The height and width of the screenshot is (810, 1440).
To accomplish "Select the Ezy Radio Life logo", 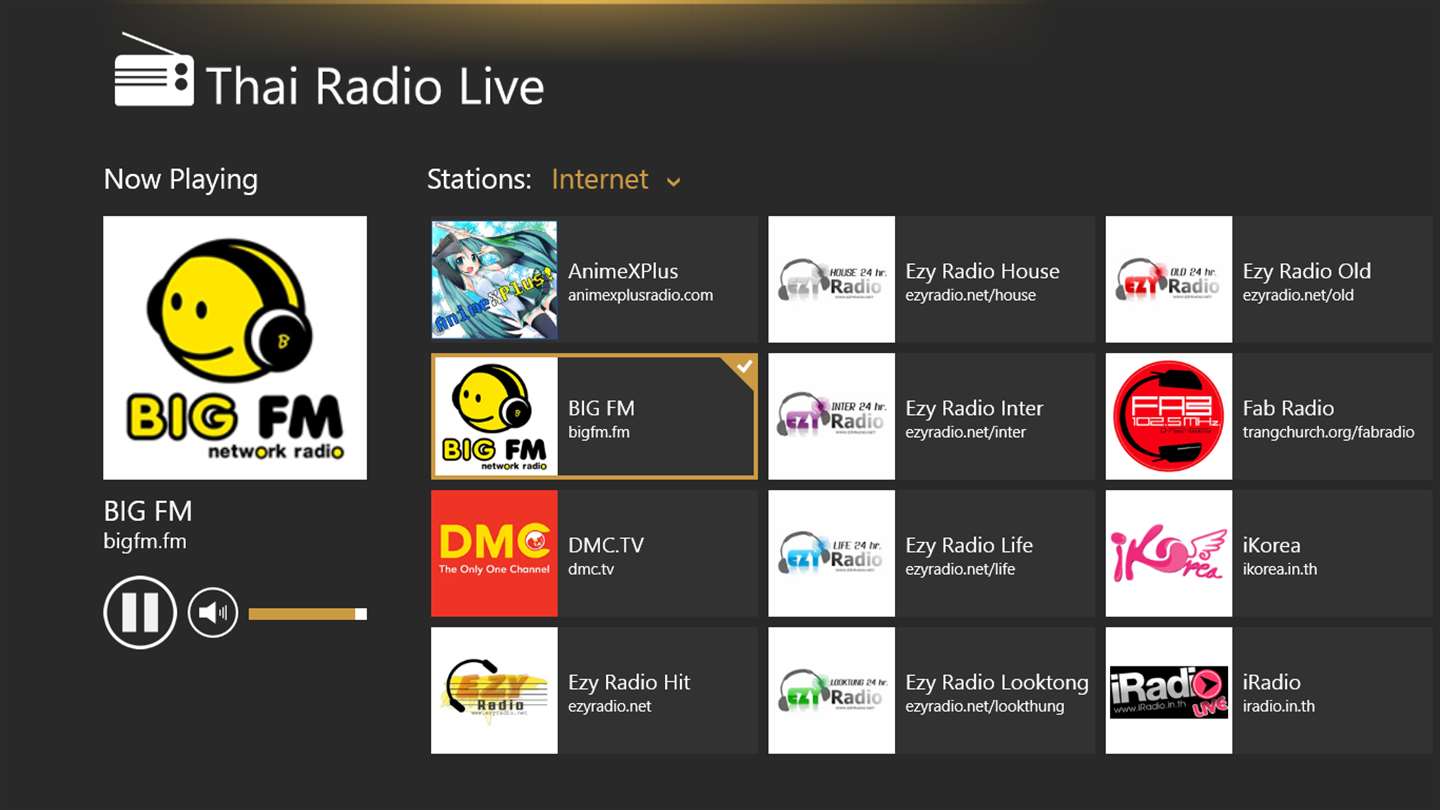I will click(x=831, y=553).
